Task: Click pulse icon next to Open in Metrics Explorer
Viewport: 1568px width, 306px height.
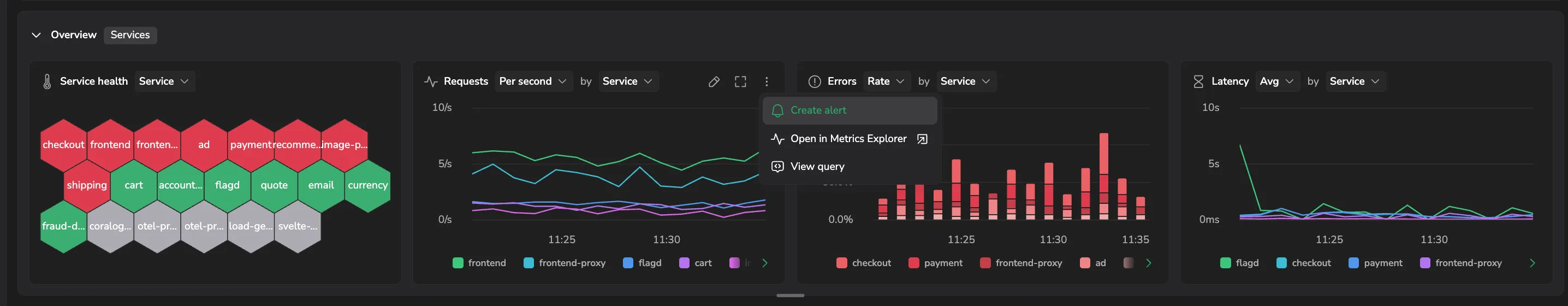Action: tap(777, 139)
